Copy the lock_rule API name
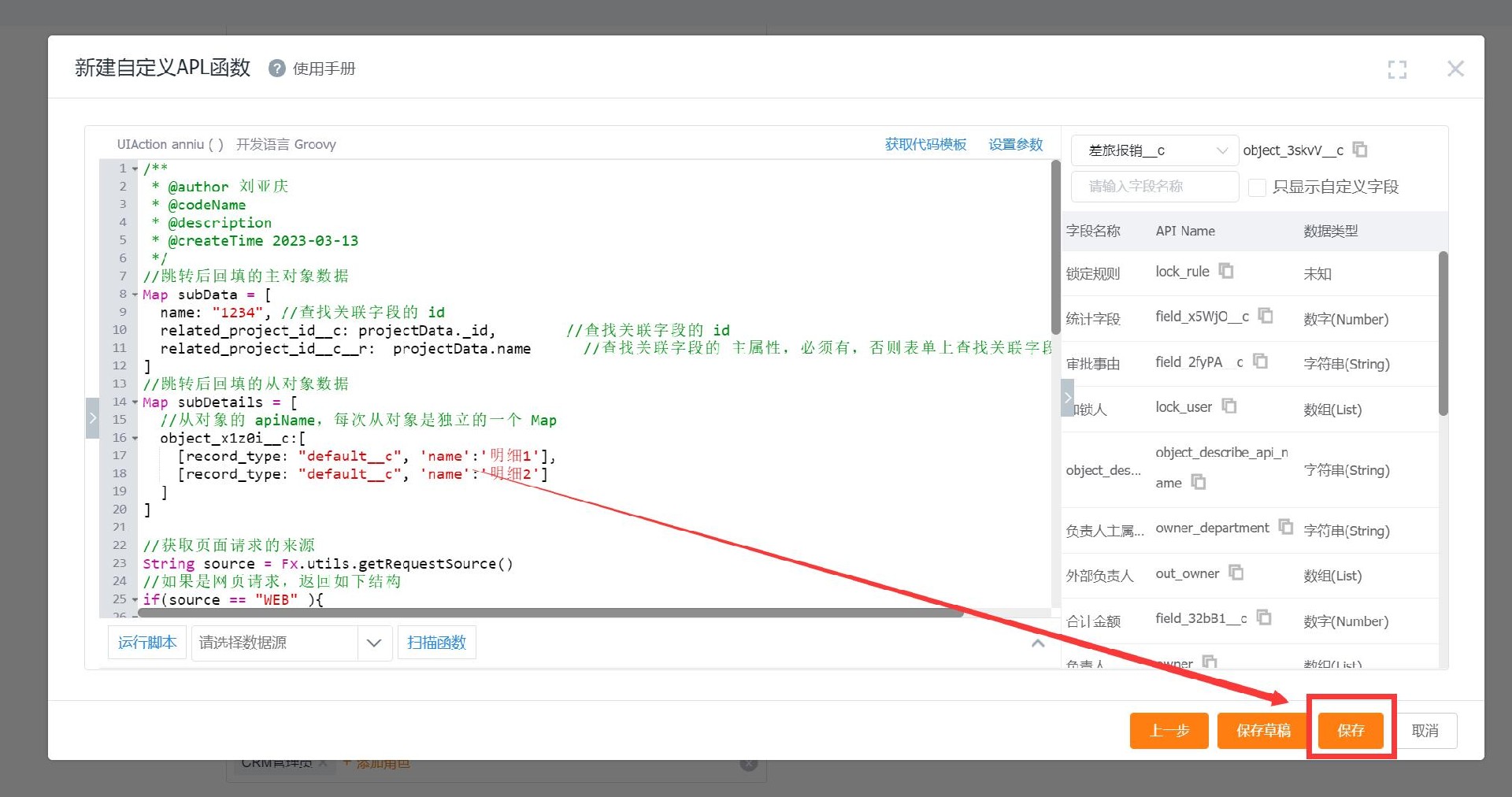 tap(1226, 271)
